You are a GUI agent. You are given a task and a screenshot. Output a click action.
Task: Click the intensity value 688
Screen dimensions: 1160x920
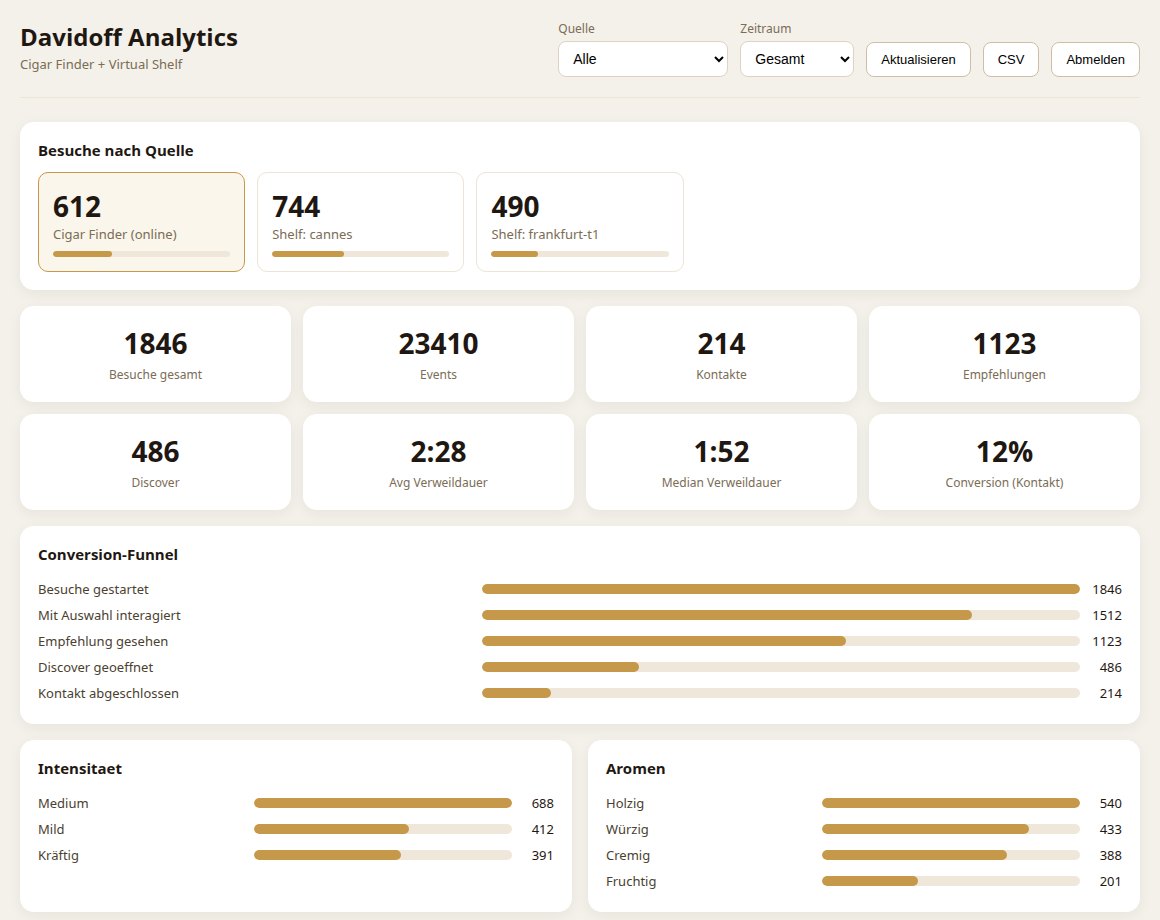coord(542,803)
